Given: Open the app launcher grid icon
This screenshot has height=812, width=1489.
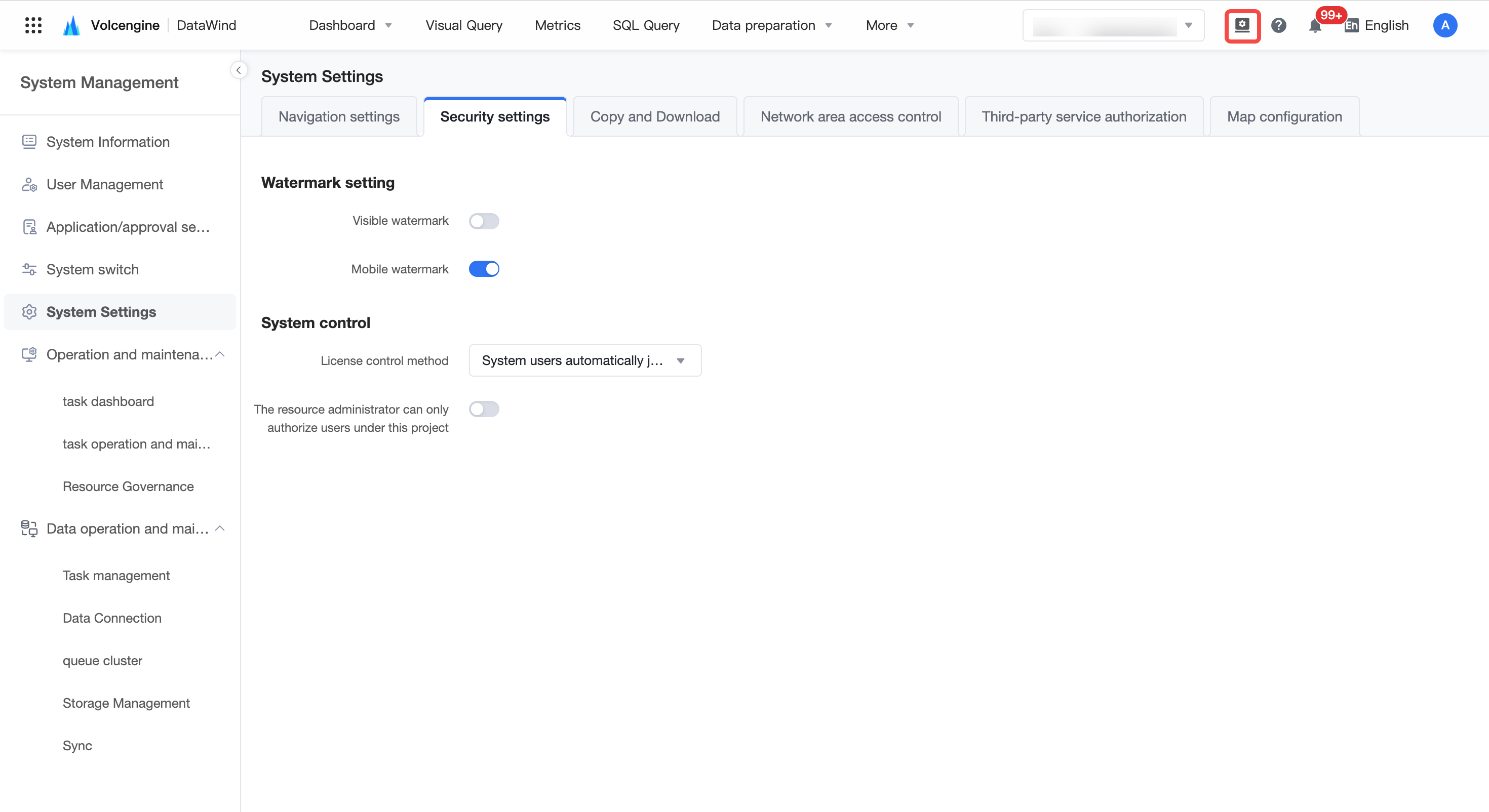Looking at the screenshot, I should point(33,25).
